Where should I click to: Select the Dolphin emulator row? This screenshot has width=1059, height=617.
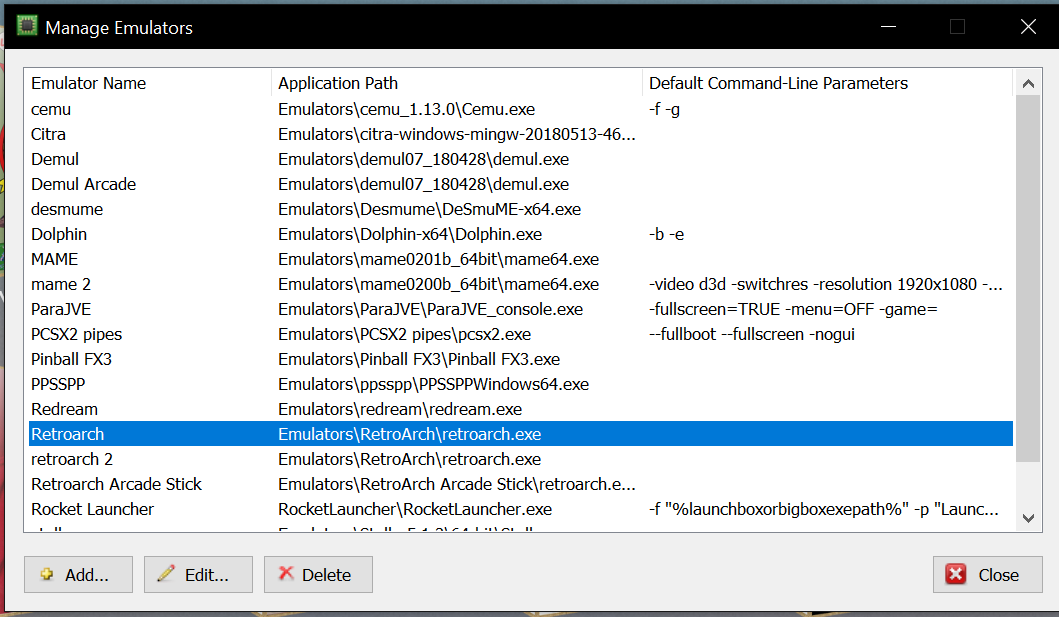point(521,234)
